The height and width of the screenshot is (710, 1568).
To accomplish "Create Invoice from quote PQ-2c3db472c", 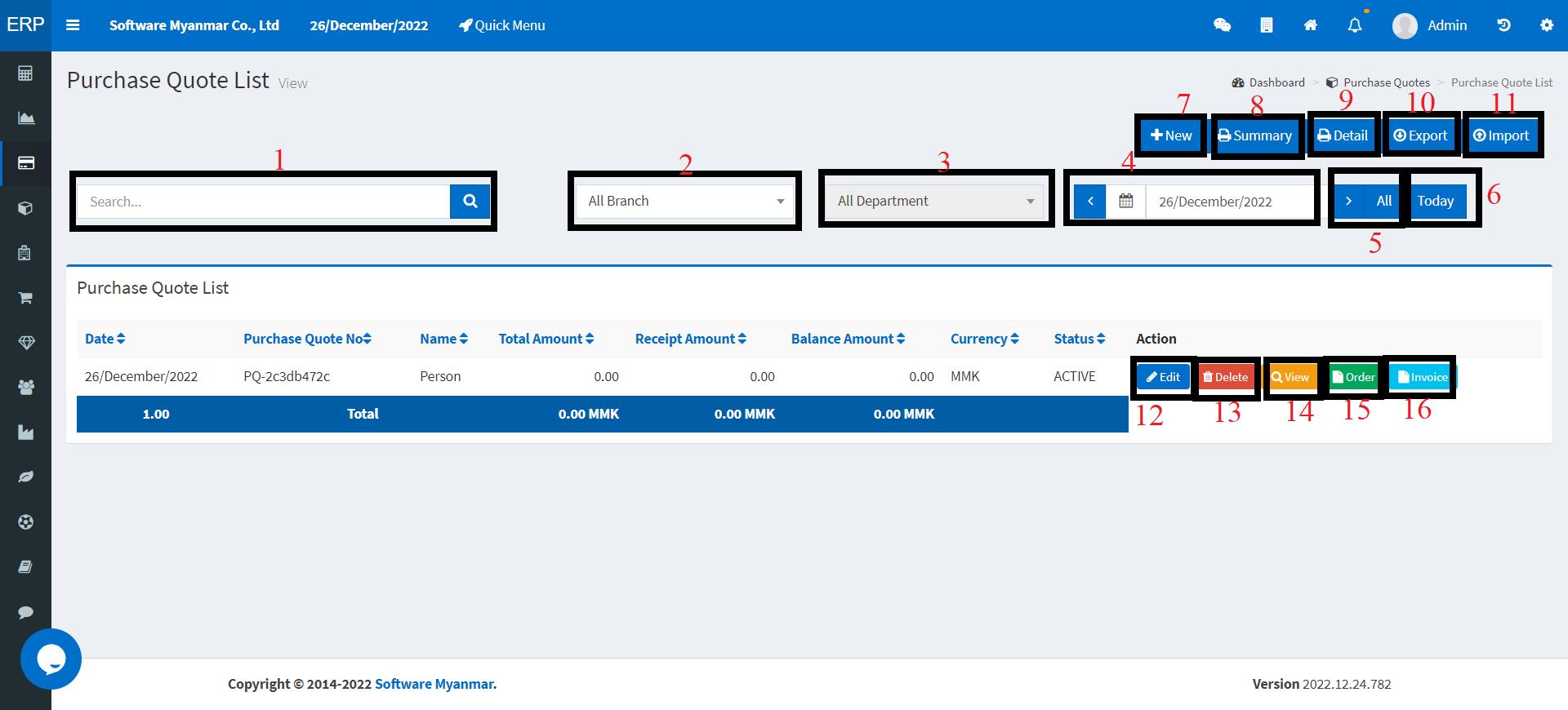I will coord(1422,377).
